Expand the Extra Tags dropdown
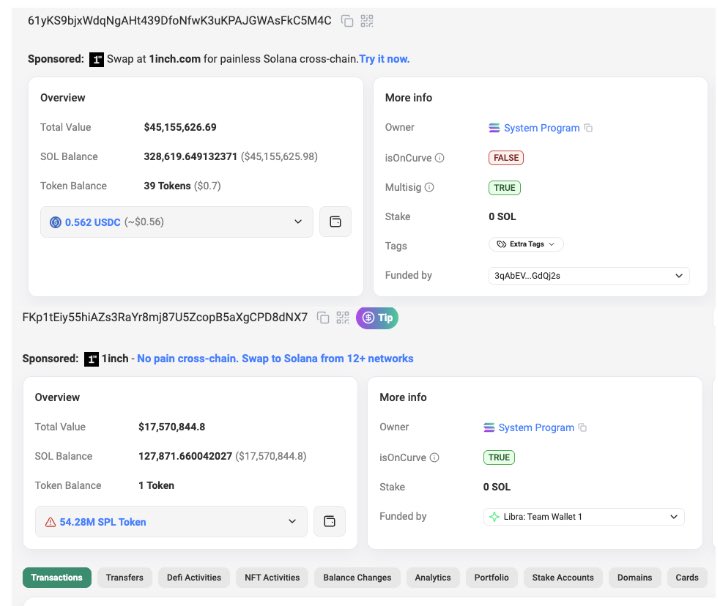Image resolution: width=718 pixels, height=606 pixels. (x=526, y=244)
